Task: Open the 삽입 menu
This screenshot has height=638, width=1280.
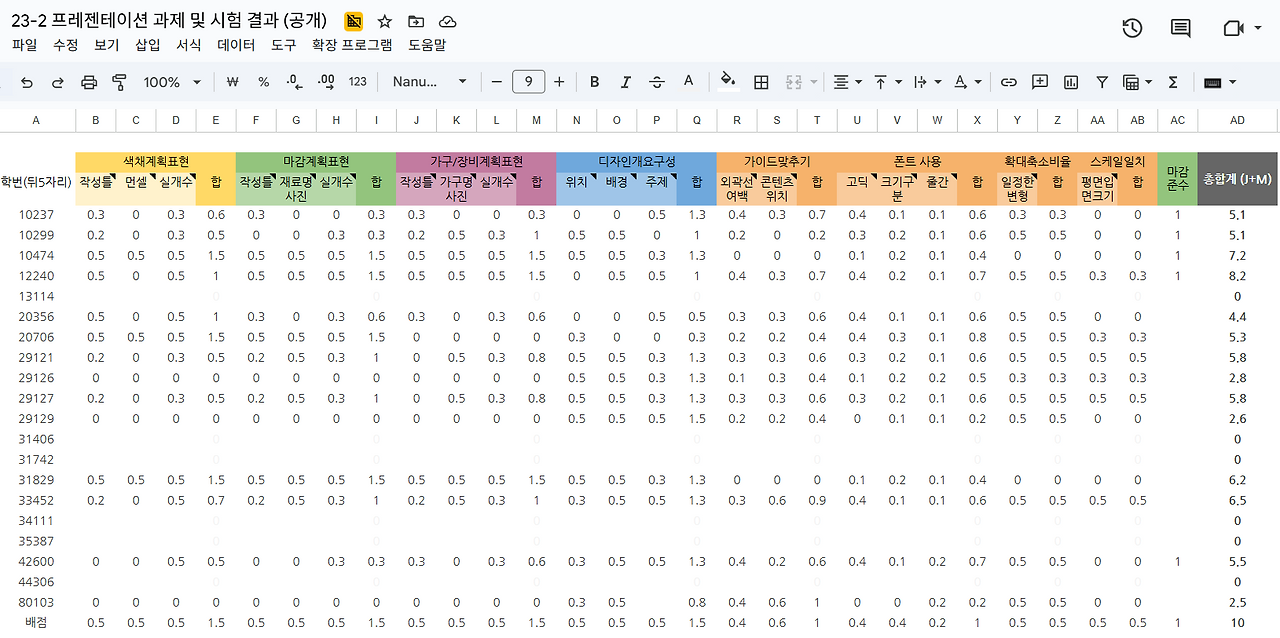Action: tap(147, 45)
